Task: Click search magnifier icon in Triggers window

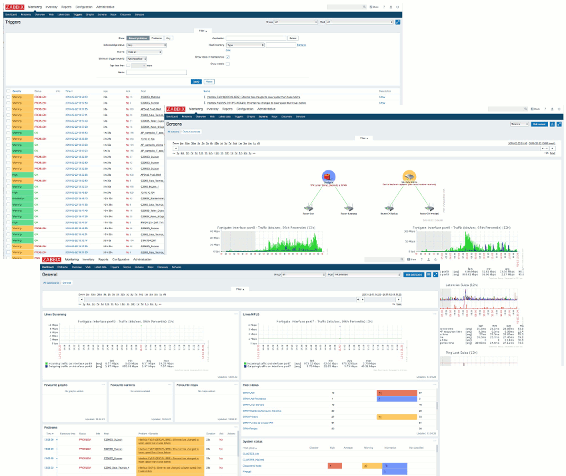Action: point(364,7)
